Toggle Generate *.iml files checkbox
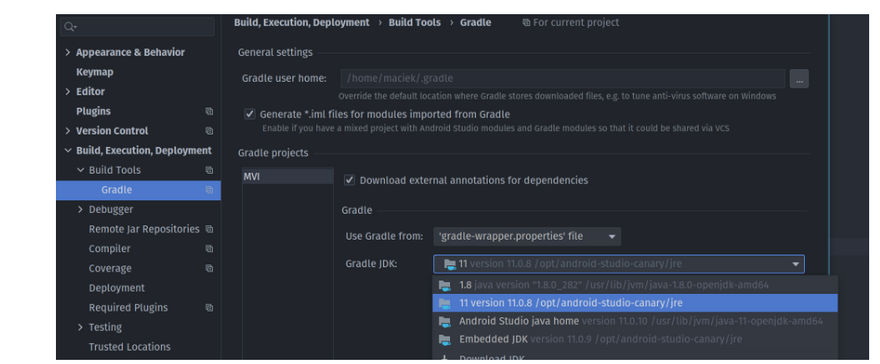This screenshot has height=364, width=880. [250, 114]
